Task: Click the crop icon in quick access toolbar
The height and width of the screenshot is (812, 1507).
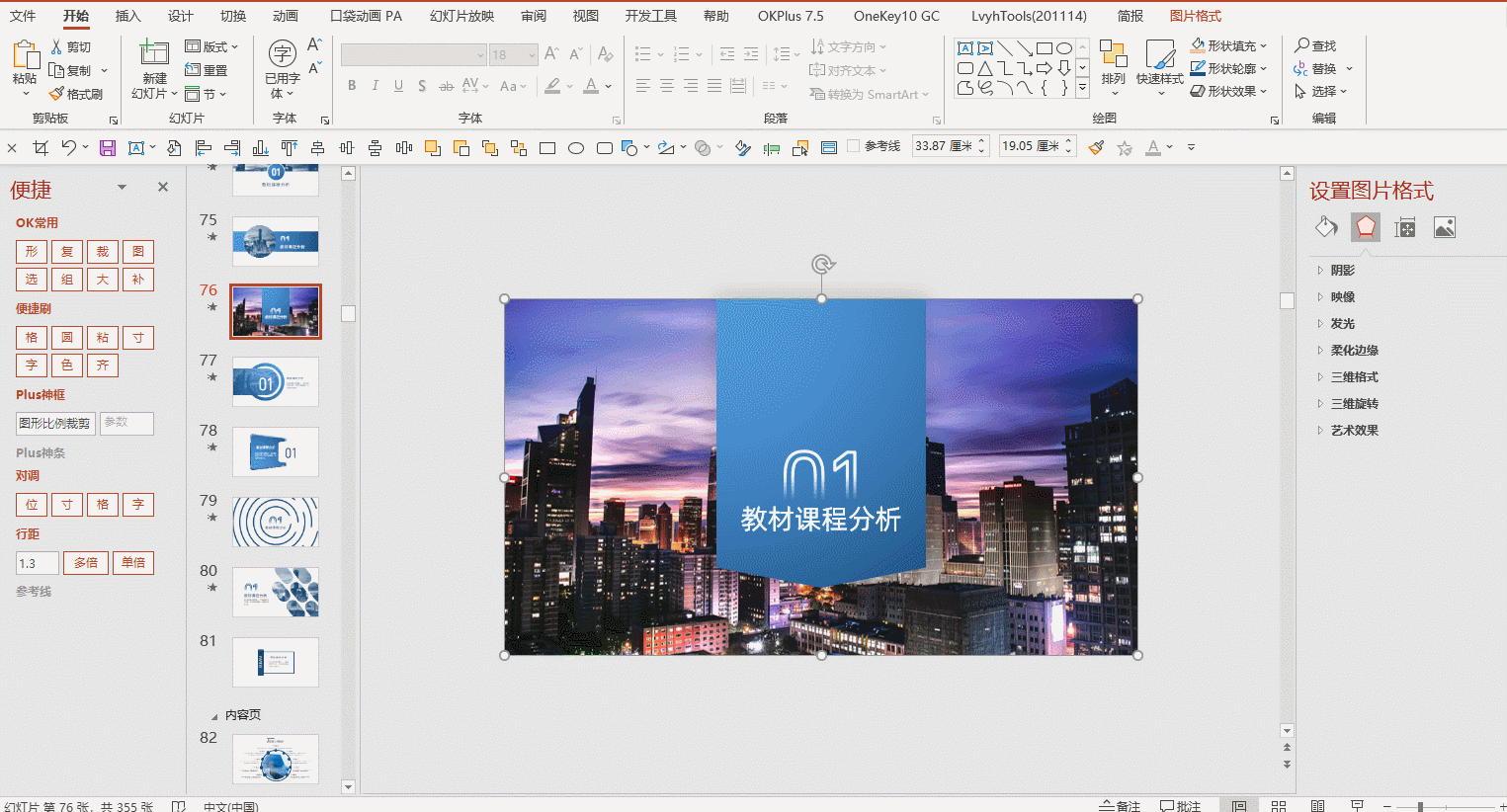Action: tap(41, 148)
